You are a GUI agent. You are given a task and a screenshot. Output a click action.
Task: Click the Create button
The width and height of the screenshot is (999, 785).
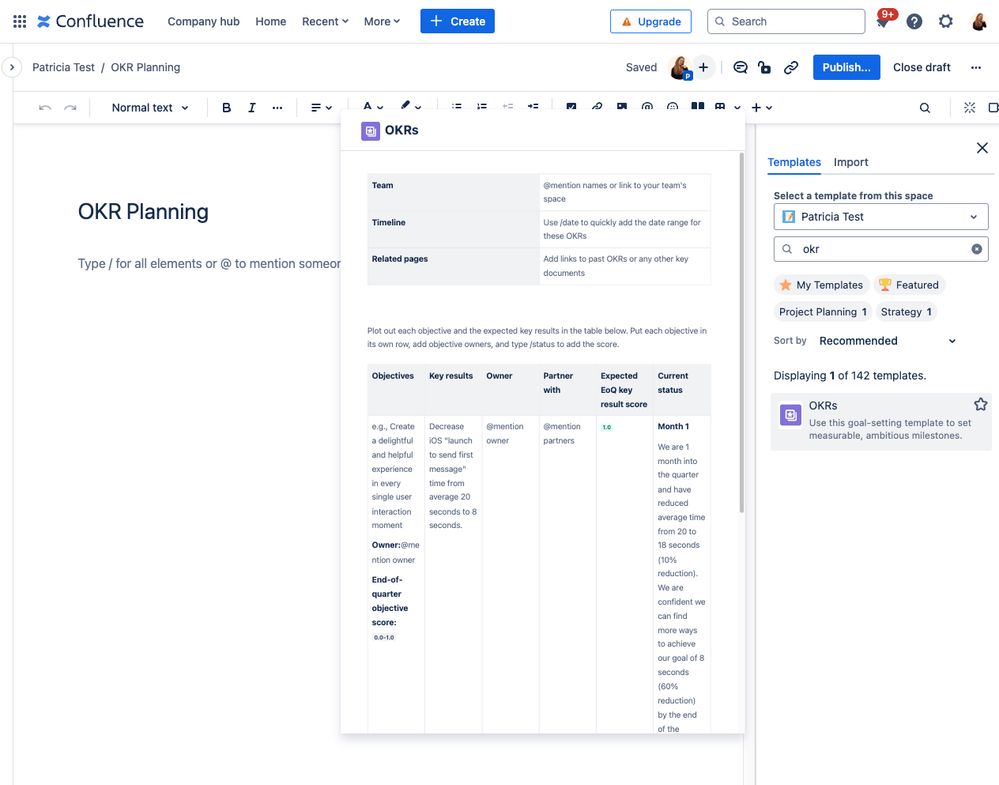tap(457, 21)
